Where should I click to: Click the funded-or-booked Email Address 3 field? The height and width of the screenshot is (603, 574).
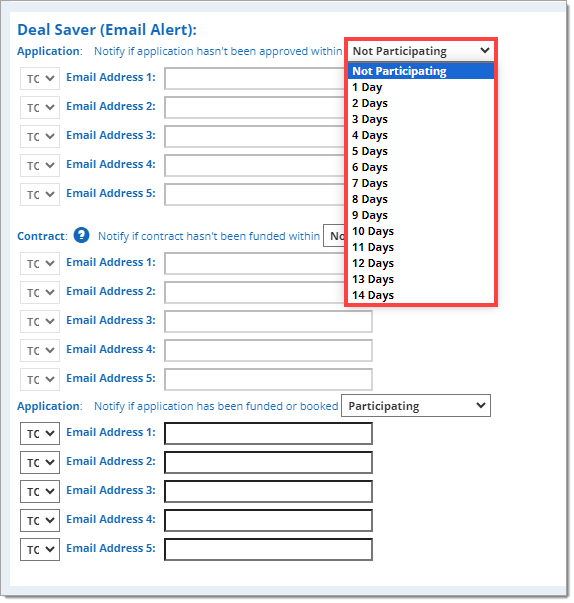[268, 491]
